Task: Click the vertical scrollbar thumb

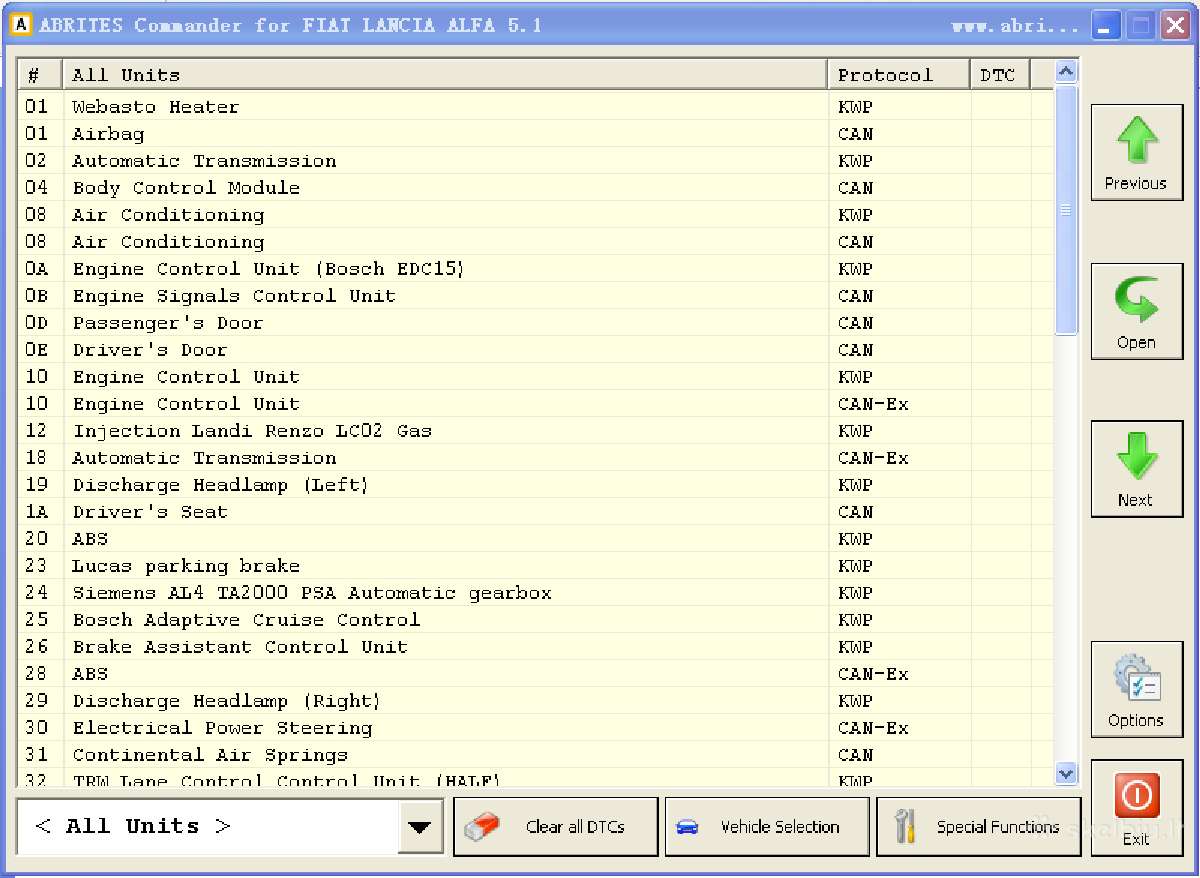Action: tap(1066, 209)
